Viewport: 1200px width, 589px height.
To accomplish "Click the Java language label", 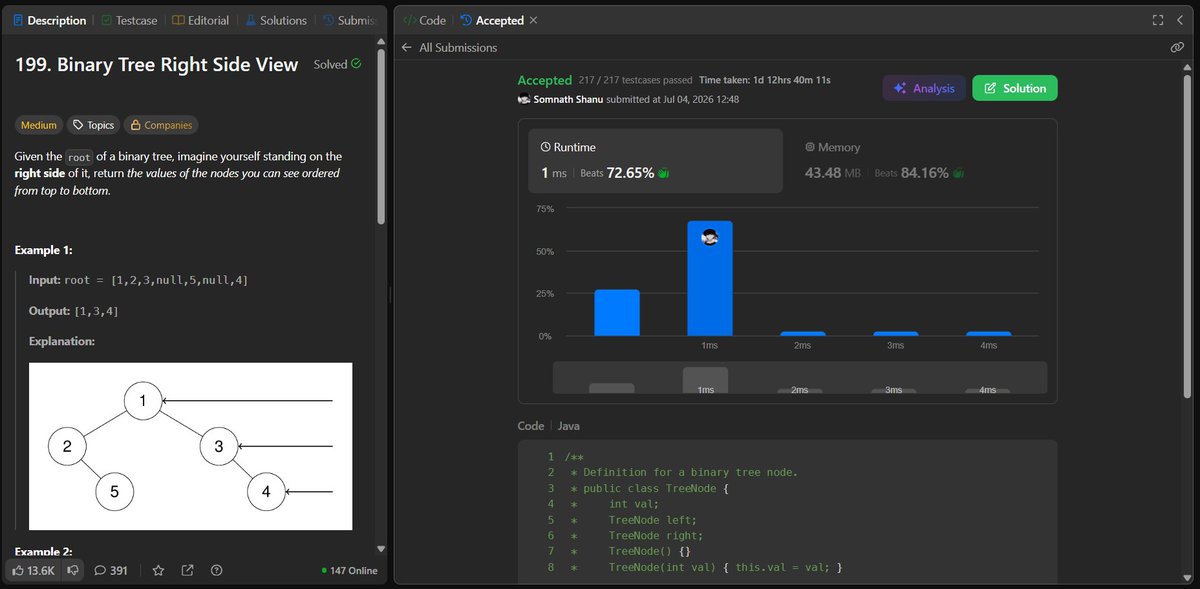I will (567, 425).
